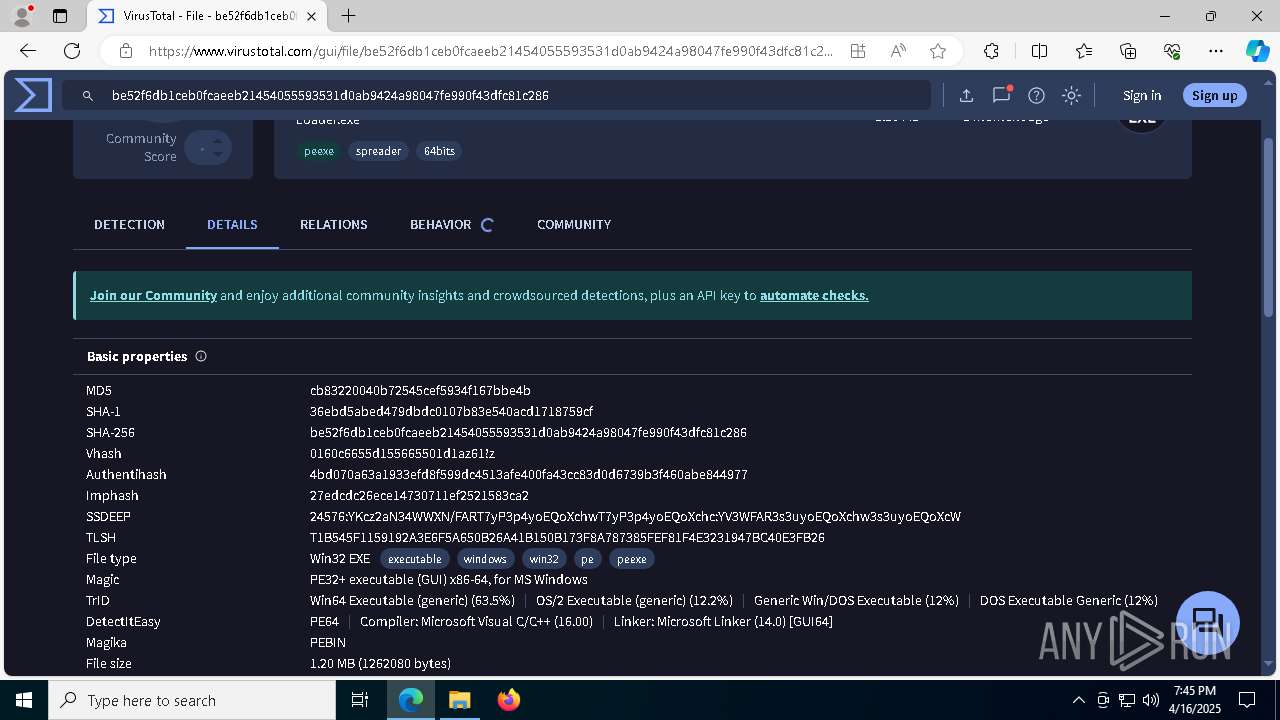
Task: Open the BEHAVIOR tab
Action: point(452,224)
